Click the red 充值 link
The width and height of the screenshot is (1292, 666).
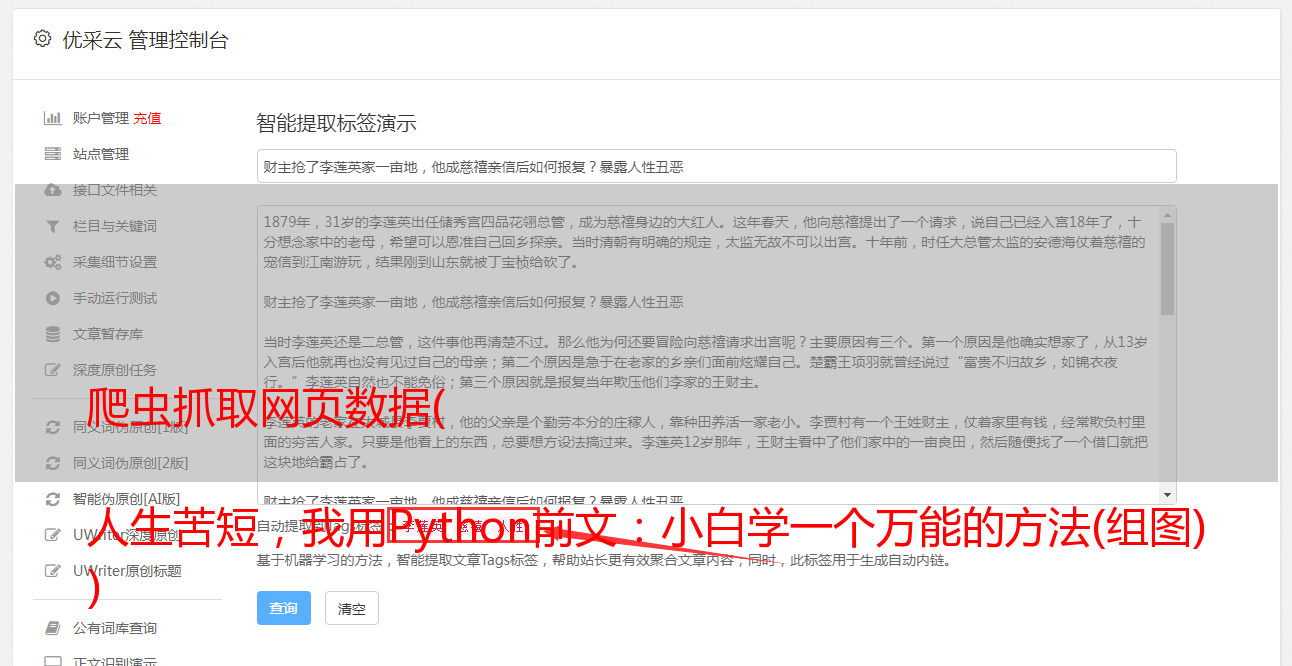click(147, 118)
